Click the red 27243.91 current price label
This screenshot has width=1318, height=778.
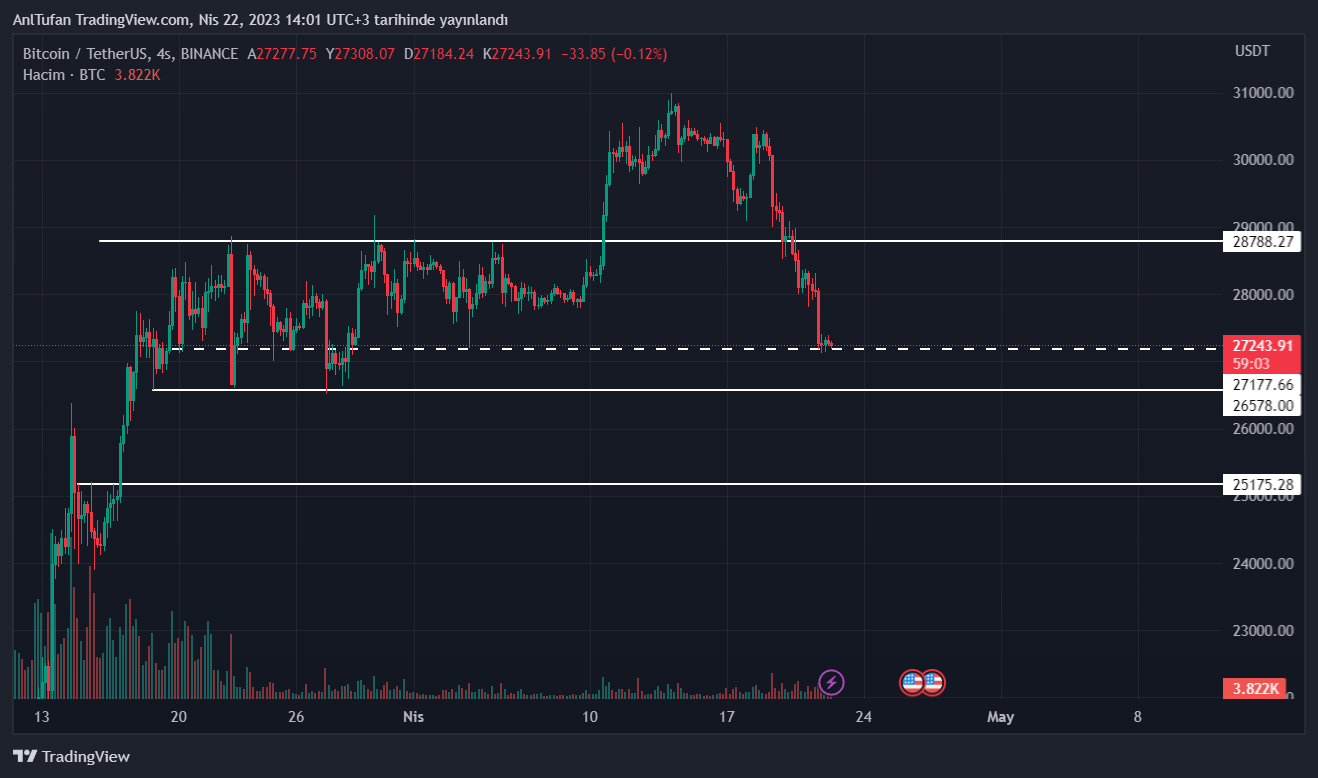[1262, 346]
